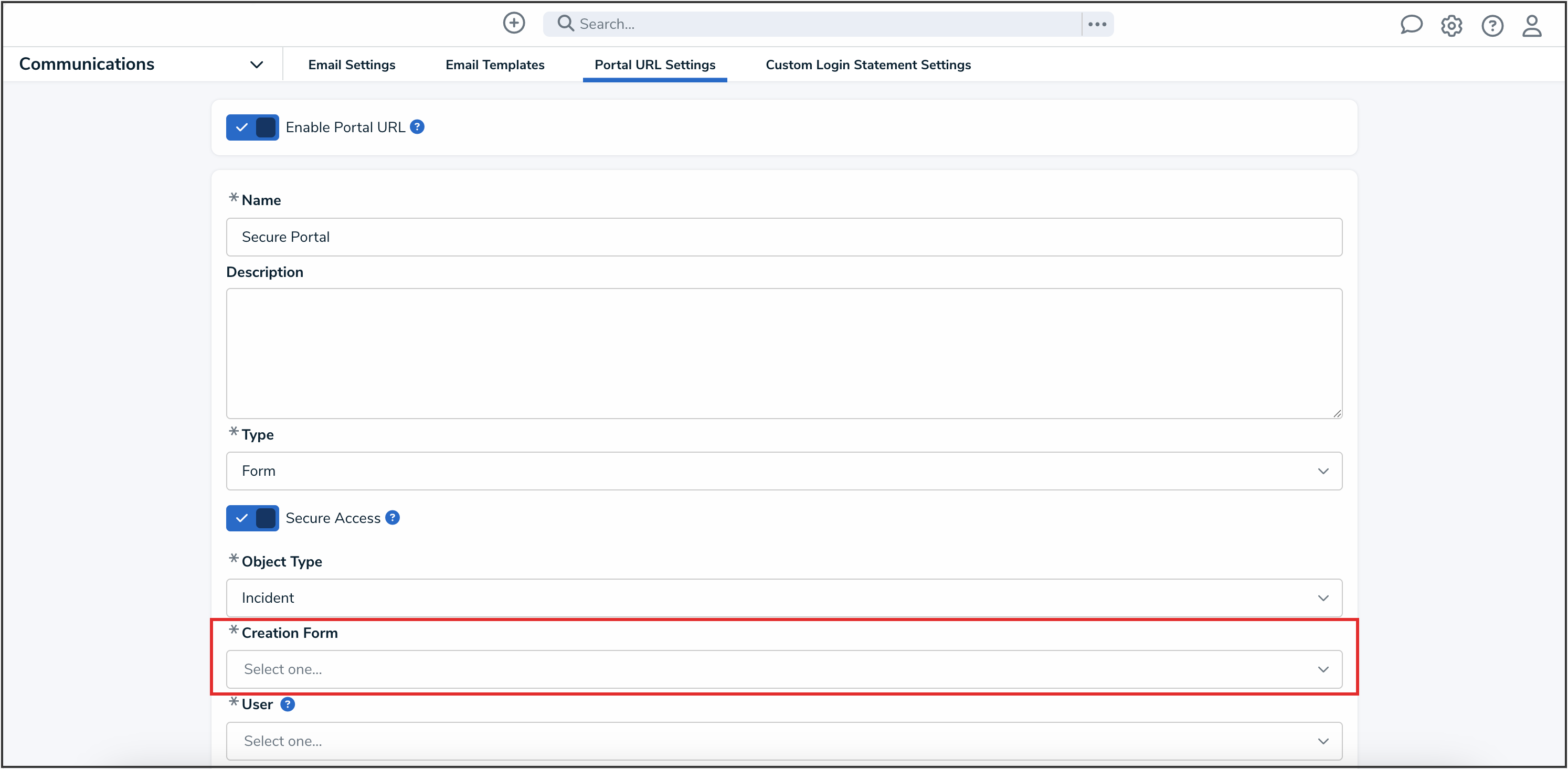Go to Email Templates tab

pyautogui.click(x=494, y=65)
